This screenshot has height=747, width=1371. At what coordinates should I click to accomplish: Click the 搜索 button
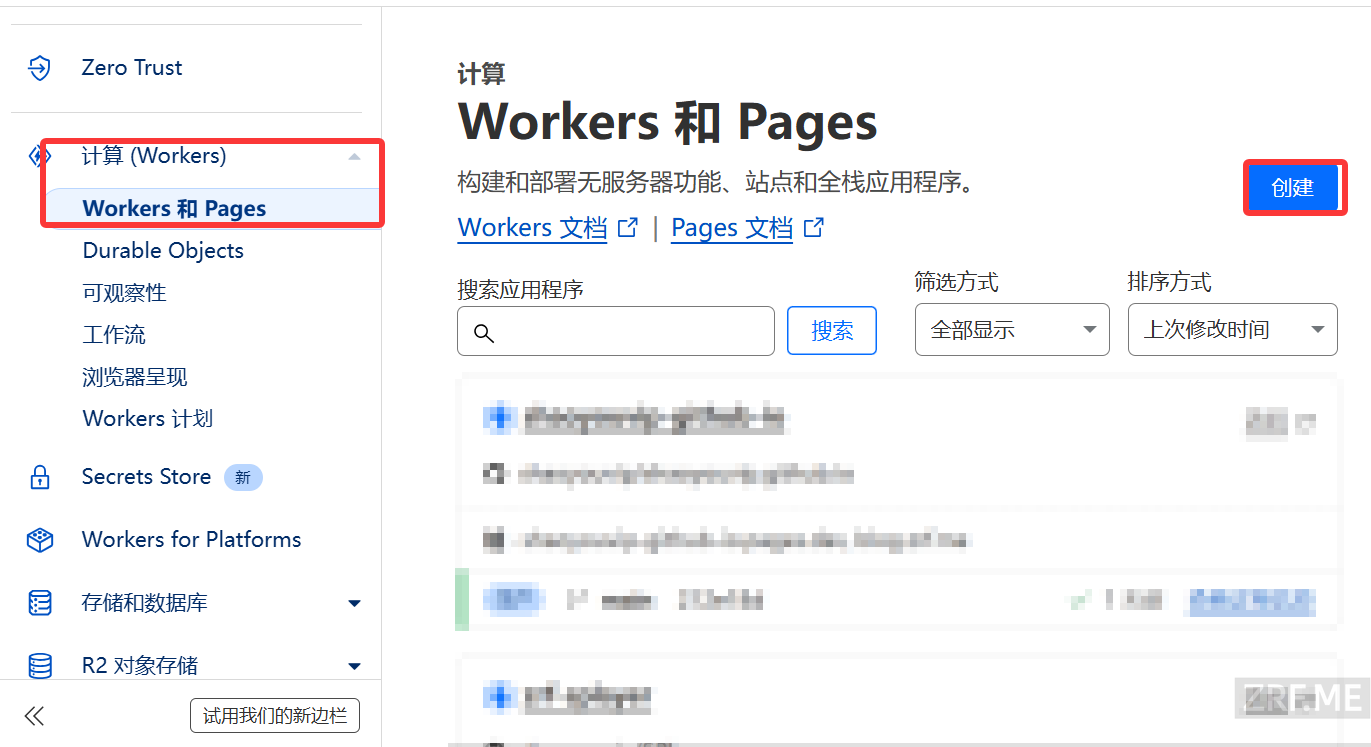point(832,331)
